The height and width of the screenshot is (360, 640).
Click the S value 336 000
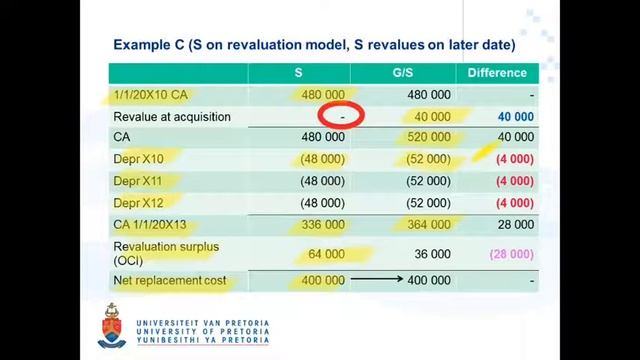[323, 224]
